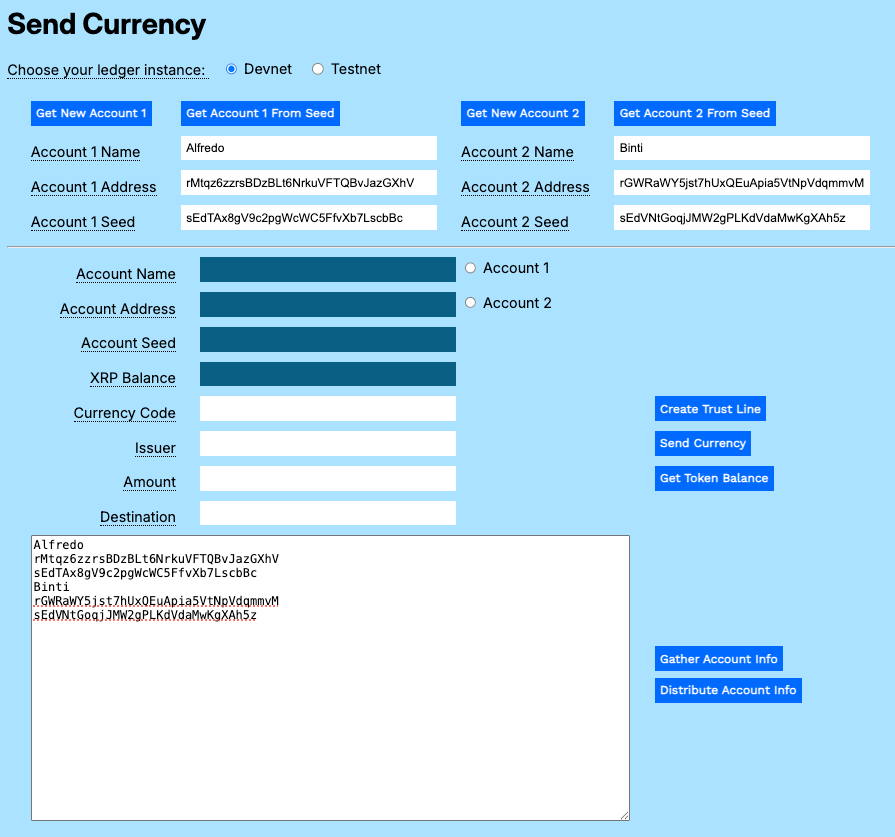Click the Choose your ledger instance link

pyautogui.click(x=107, y=70)
